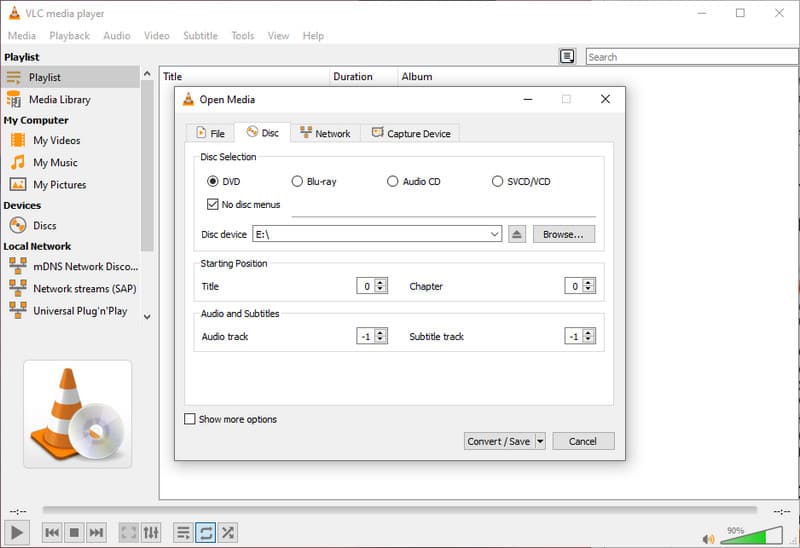Mute audio using the speaker icon
This screenshot has height=548, width=800.
click(709, 538)
